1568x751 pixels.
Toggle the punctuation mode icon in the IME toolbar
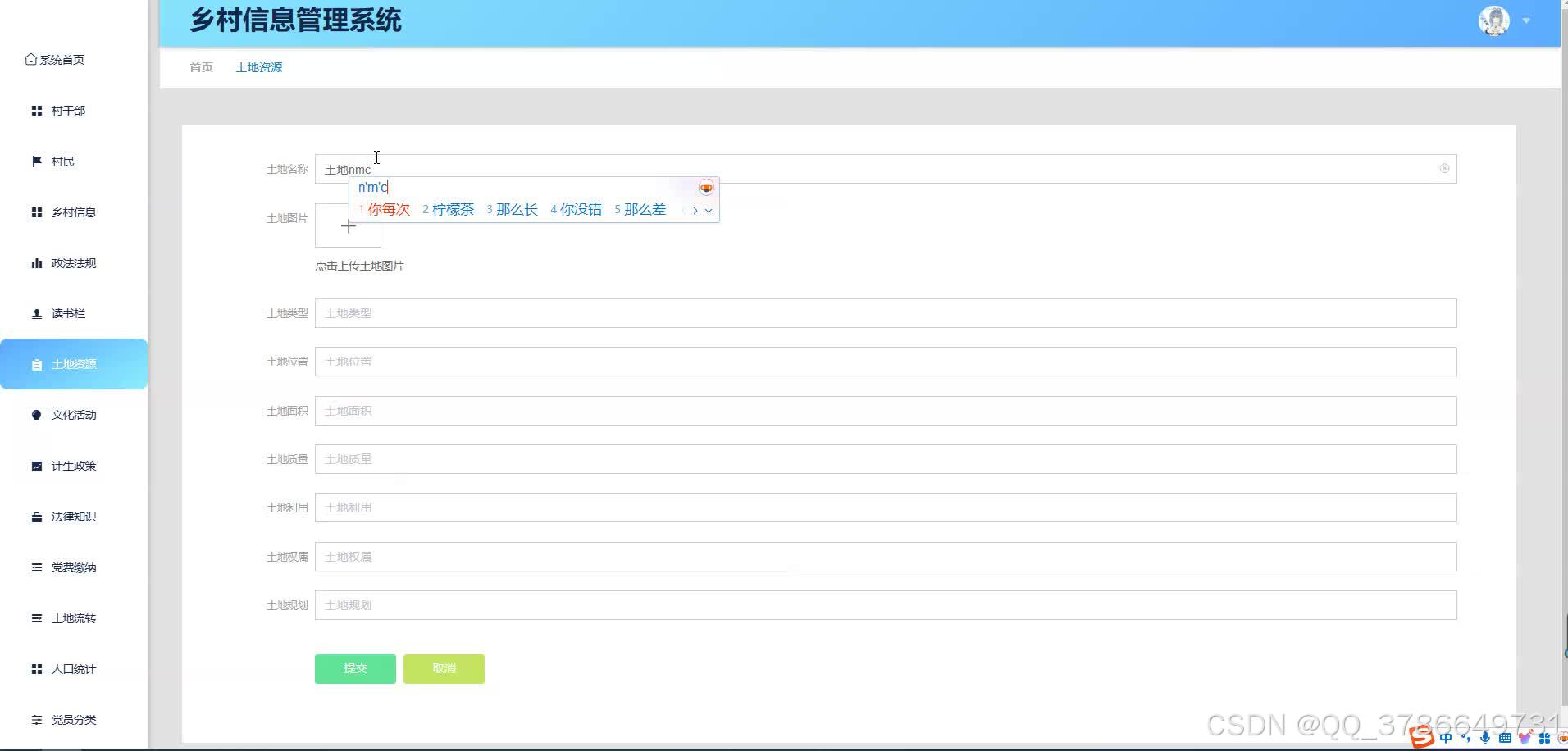tap(1465, 738)
